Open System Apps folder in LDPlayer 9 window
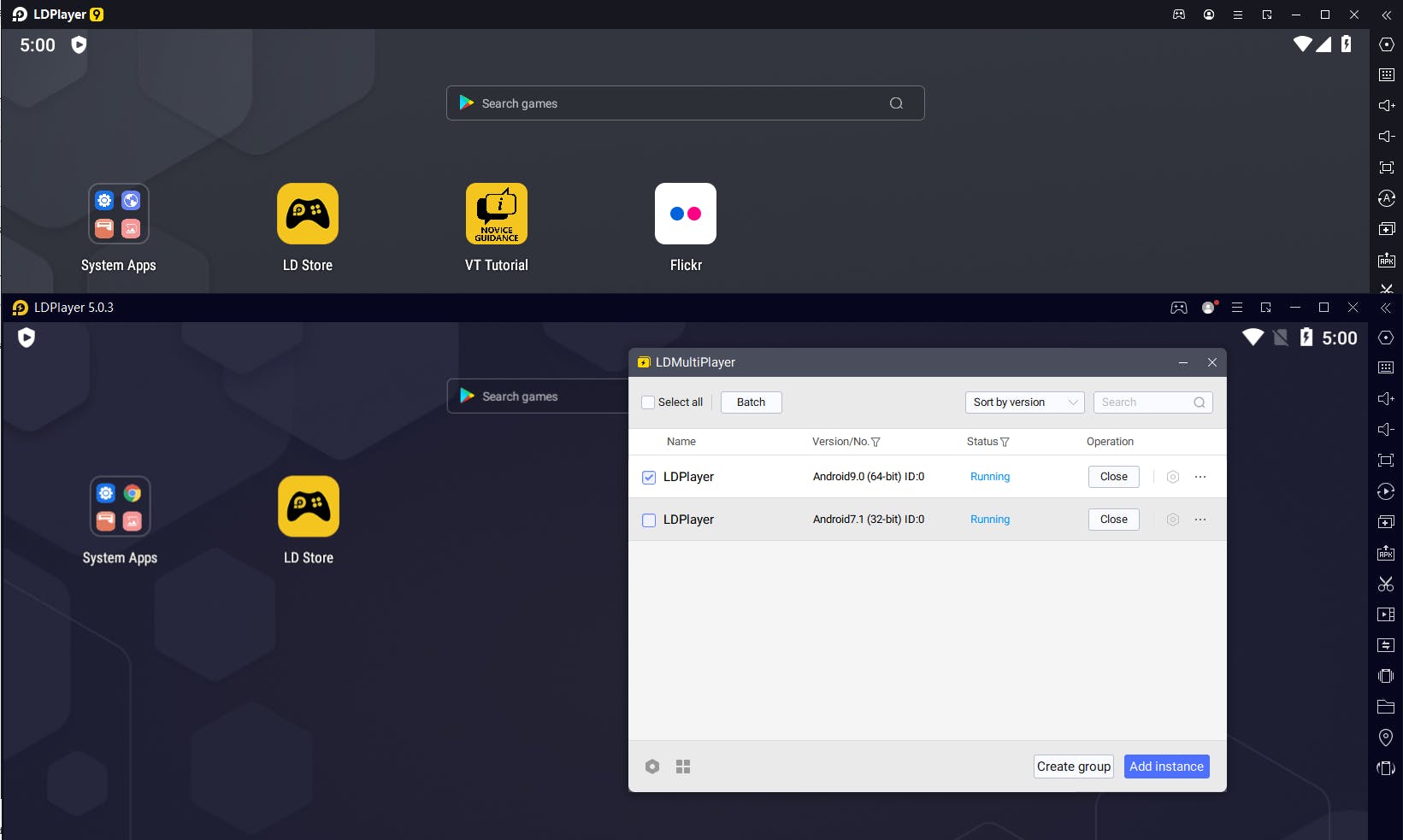This screenshot has height=840, width=1403. pyautogui.click(x=119, y=214)
